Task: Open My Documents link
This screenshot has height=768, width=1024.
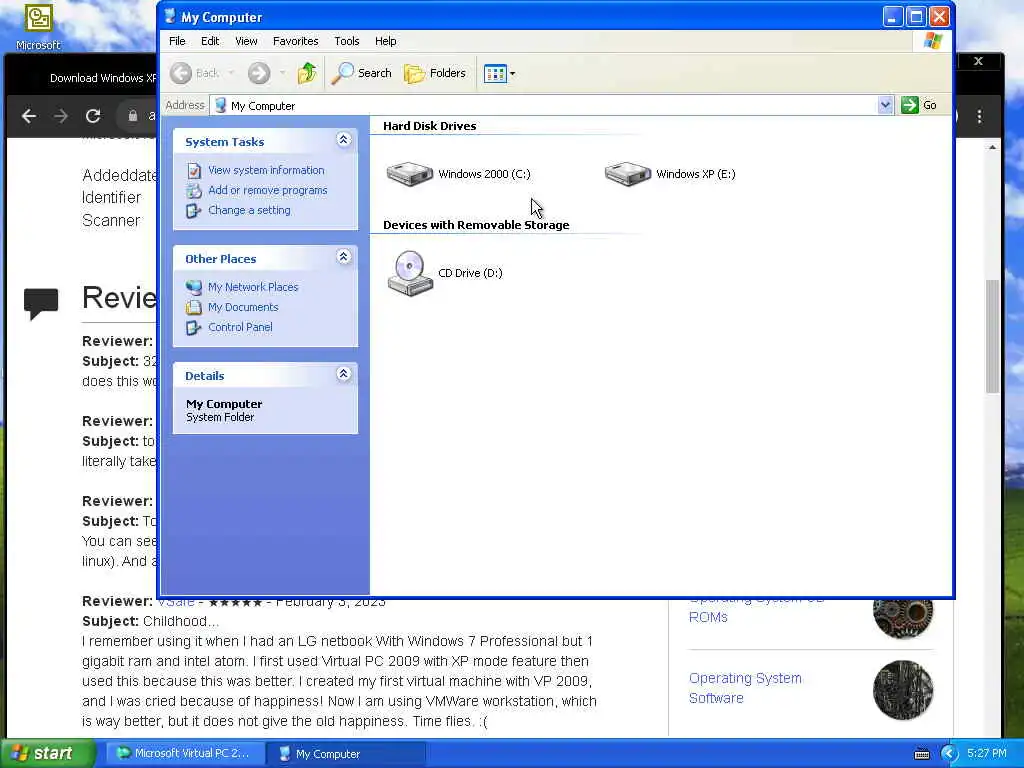Action: 243,307
